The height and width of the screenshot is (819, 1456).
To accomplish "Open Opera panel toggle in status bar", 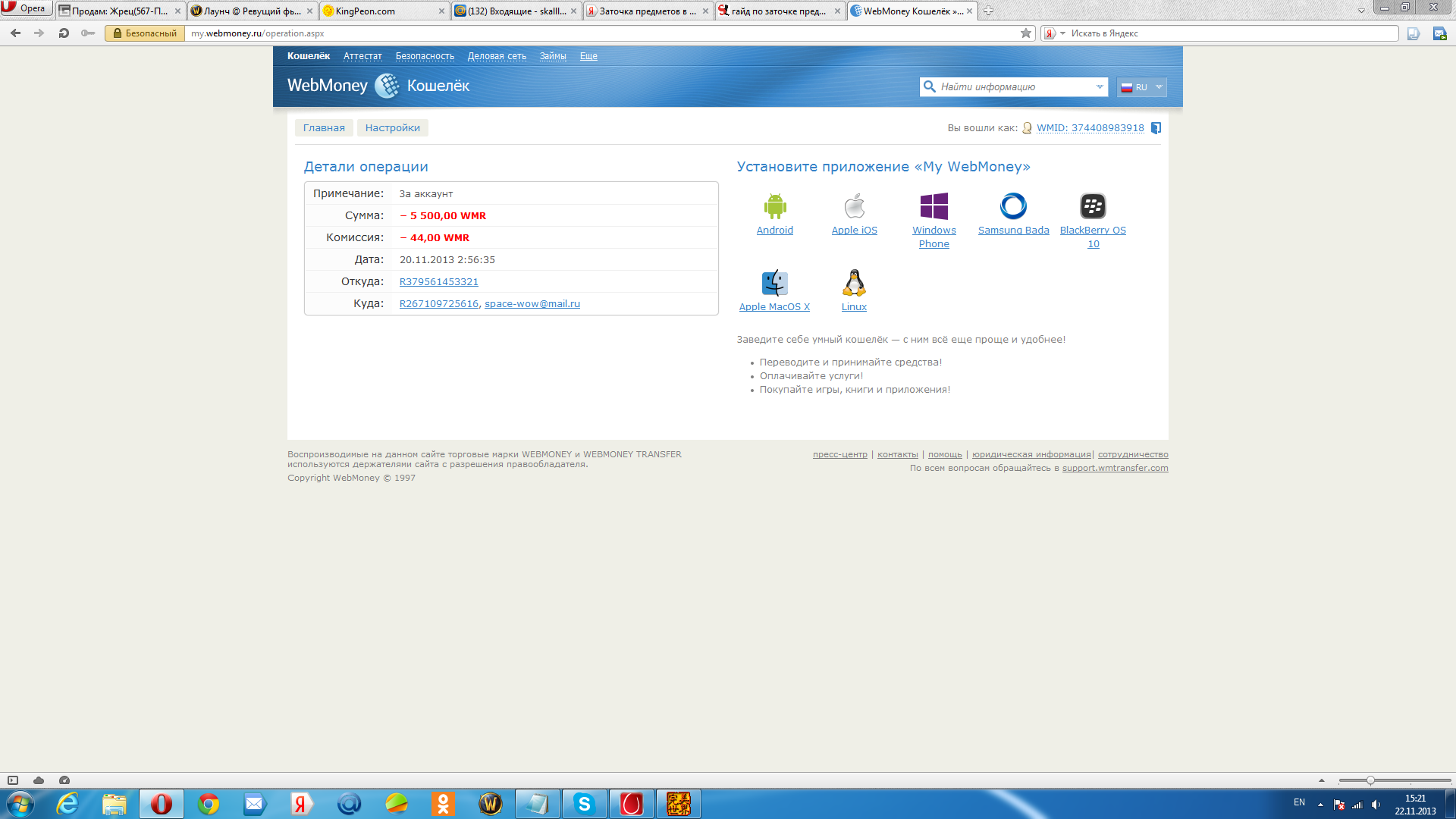I will 13,780.
